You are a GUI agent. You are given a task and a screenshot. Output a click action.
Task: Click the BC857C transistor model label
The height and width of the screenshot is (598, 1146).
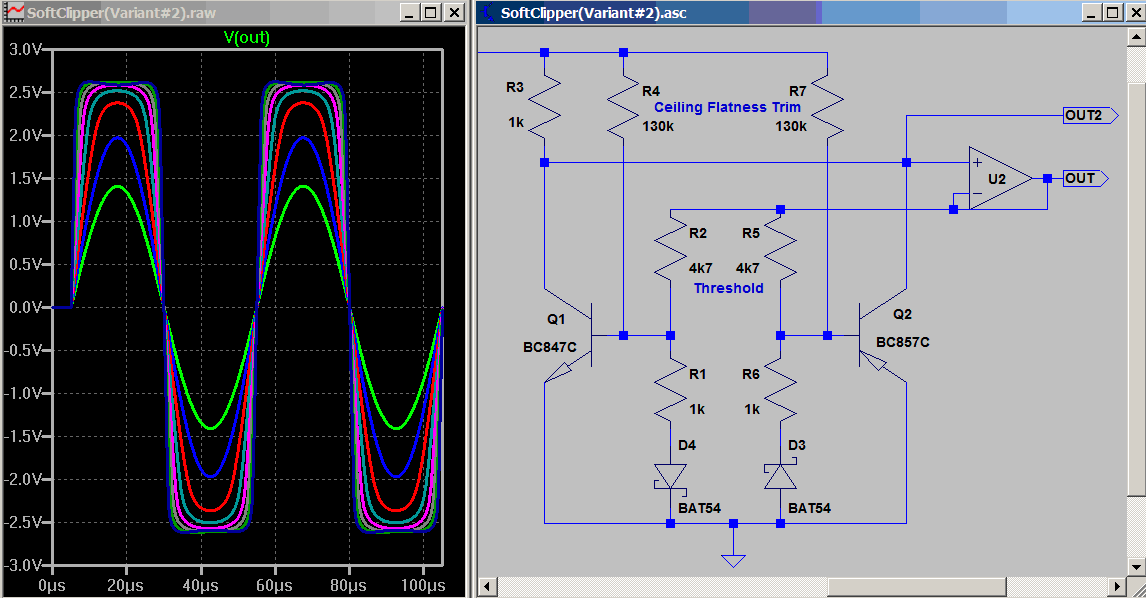903,342
